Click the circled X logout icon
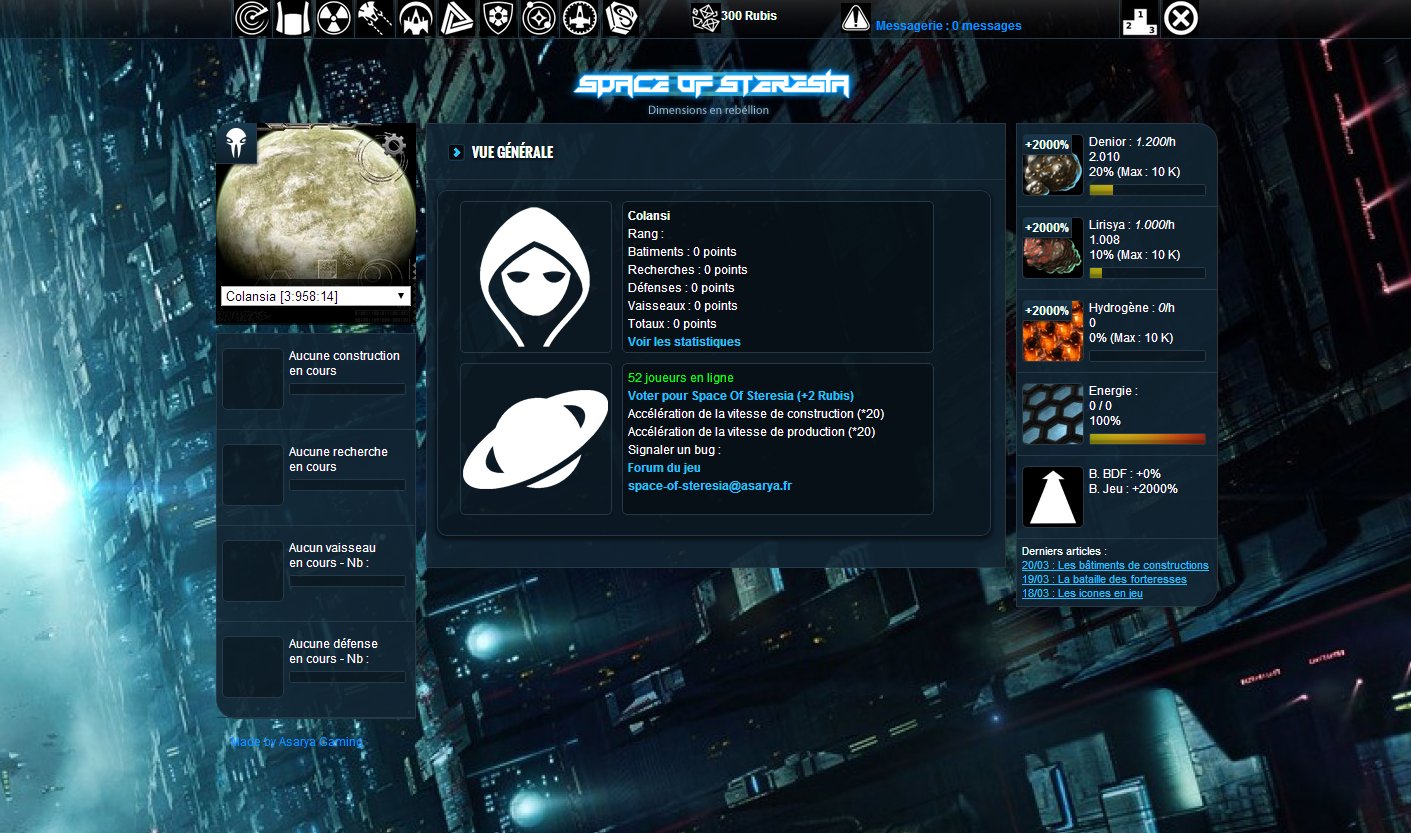The image size is (1411, 833). point(1181,18)
